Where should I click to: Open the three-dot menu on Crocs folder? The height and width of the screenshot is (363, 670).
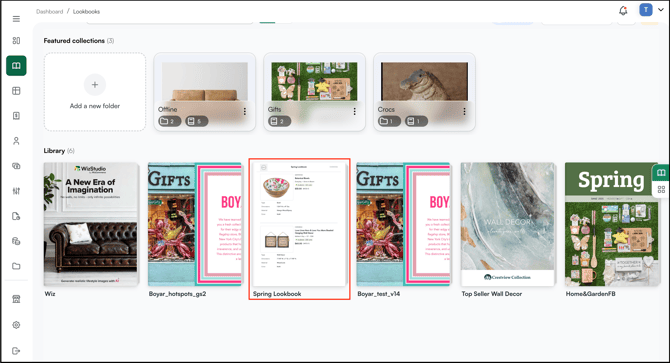click(x=464, y=111)
